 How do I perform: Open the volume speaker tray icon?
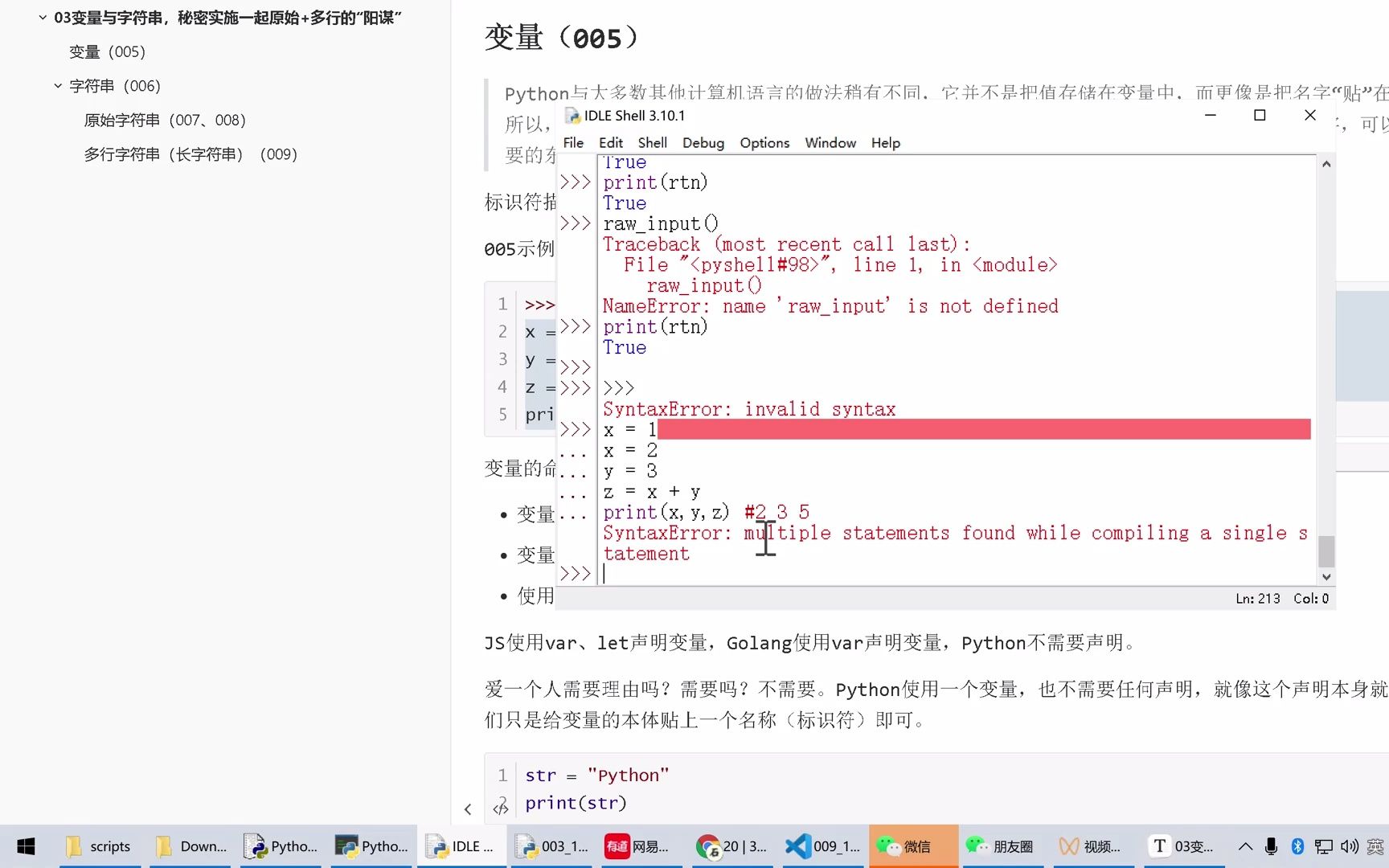click(x=1350, y=846)
